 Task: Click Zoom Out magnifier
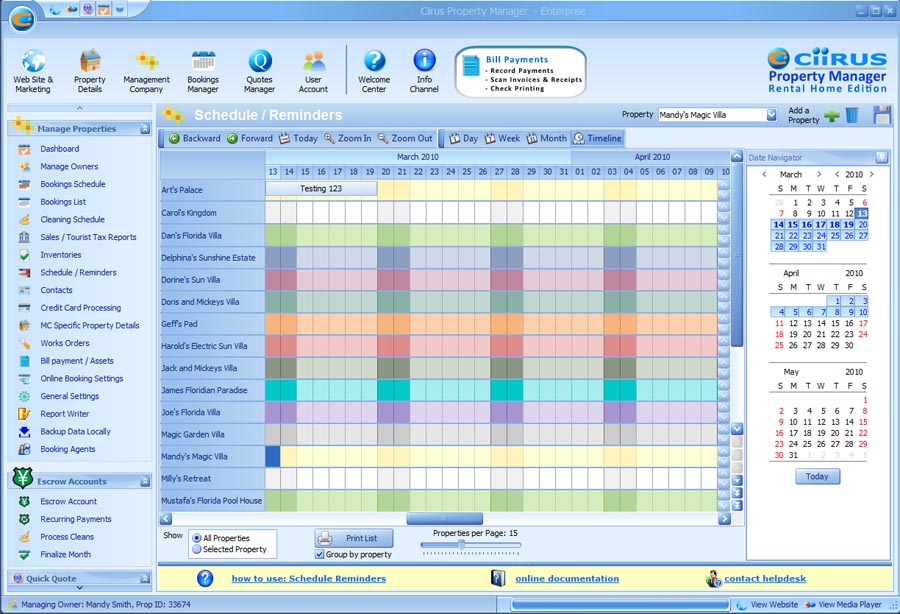pos(405,138)
